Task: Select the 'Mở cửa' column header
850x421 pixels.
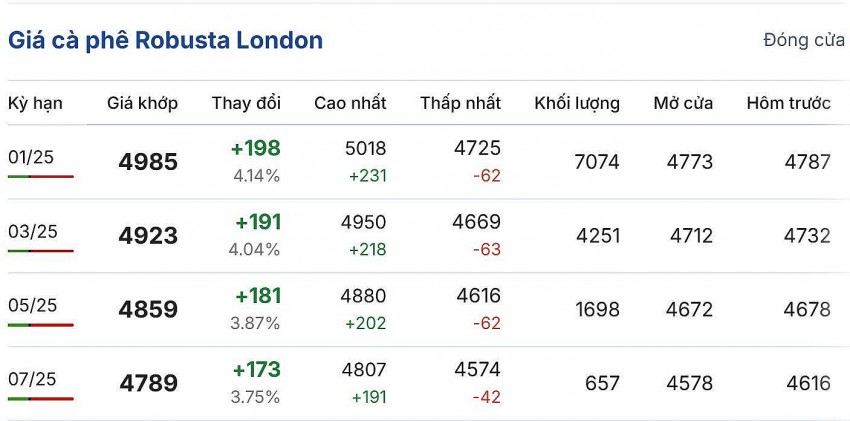Action: pyautogui.click(x=683, y=103)
